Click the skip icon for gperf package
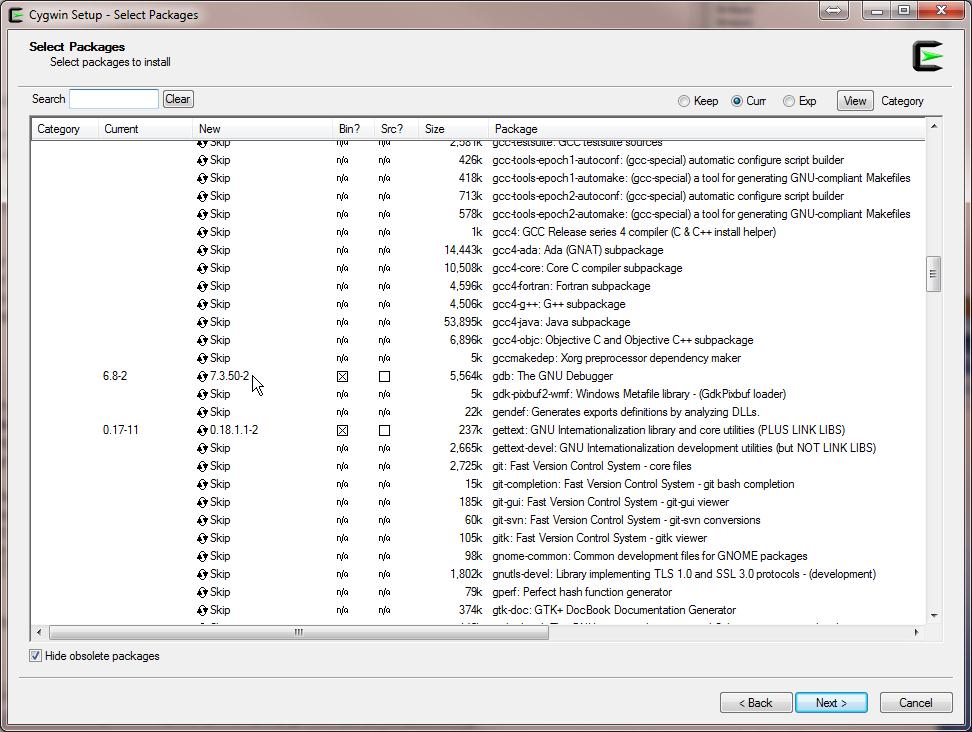Image resolution: width=972 pixels, height=732 pixels. point(202,592)
